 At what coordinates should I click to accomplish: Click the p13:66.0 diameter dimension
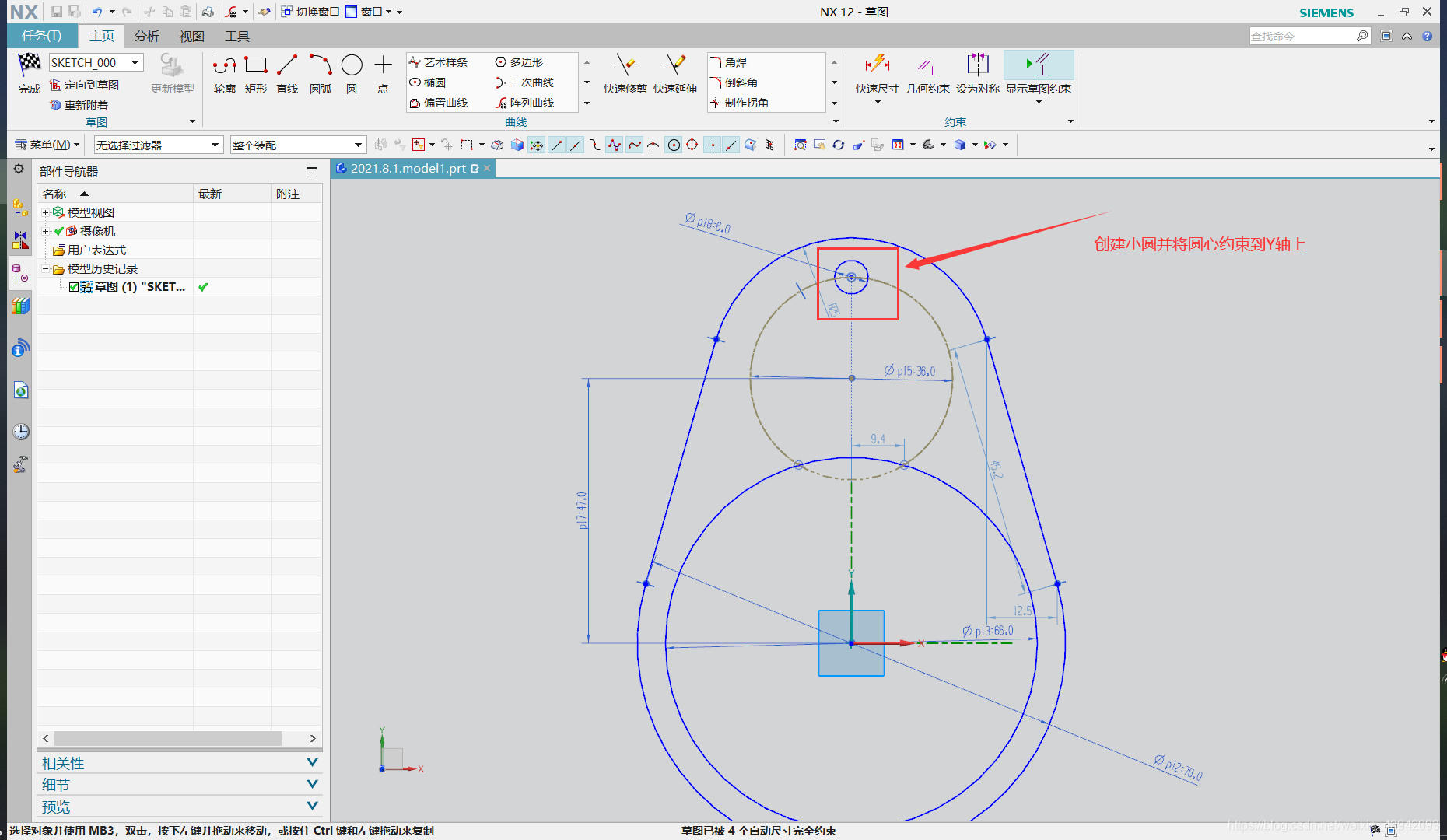click(988, 631)
